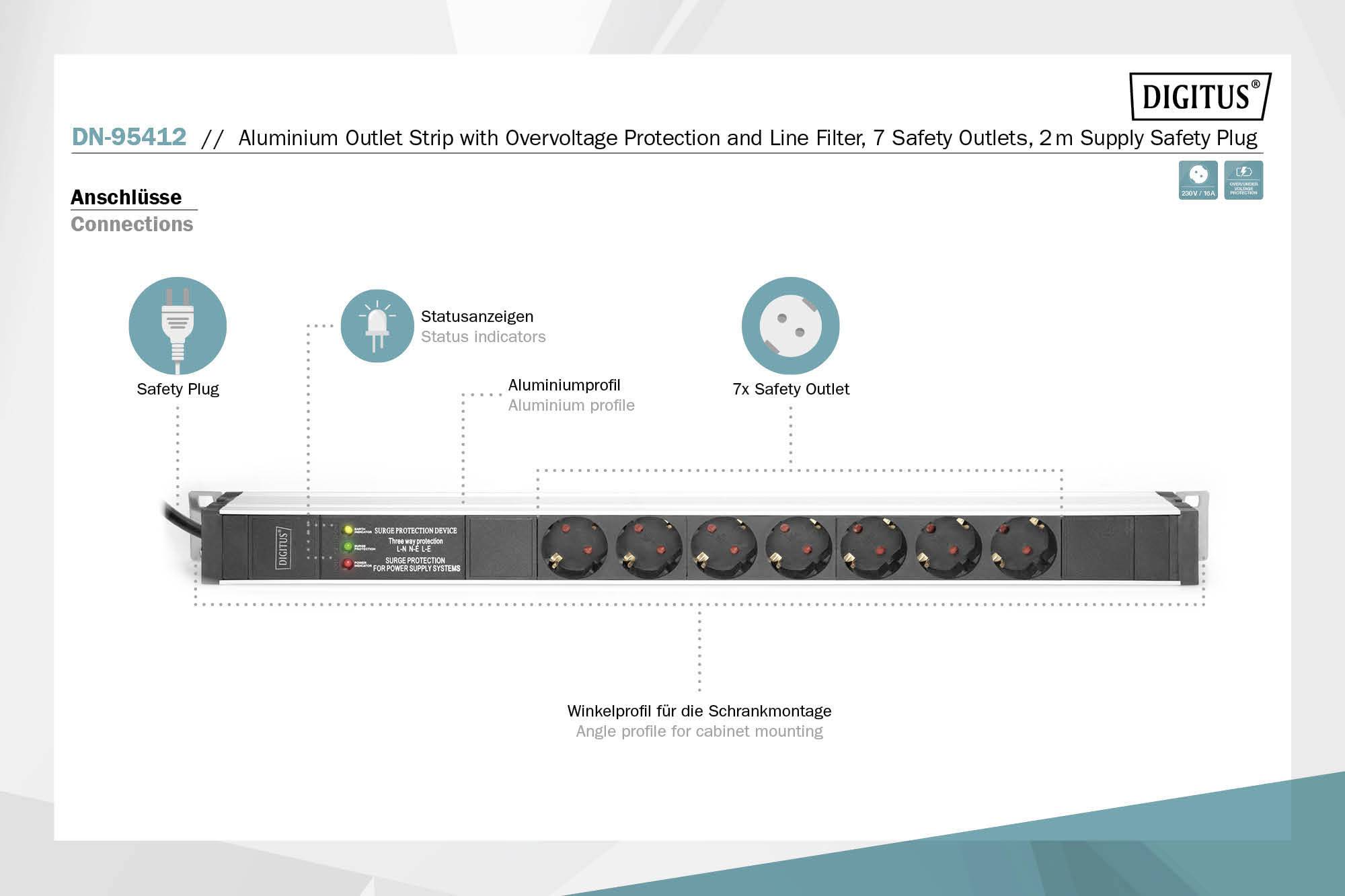Click the Status indicators LED bulb icon
Image resolution: width=1345 pixels, height=896 pixels.
(x=377, y=326)
